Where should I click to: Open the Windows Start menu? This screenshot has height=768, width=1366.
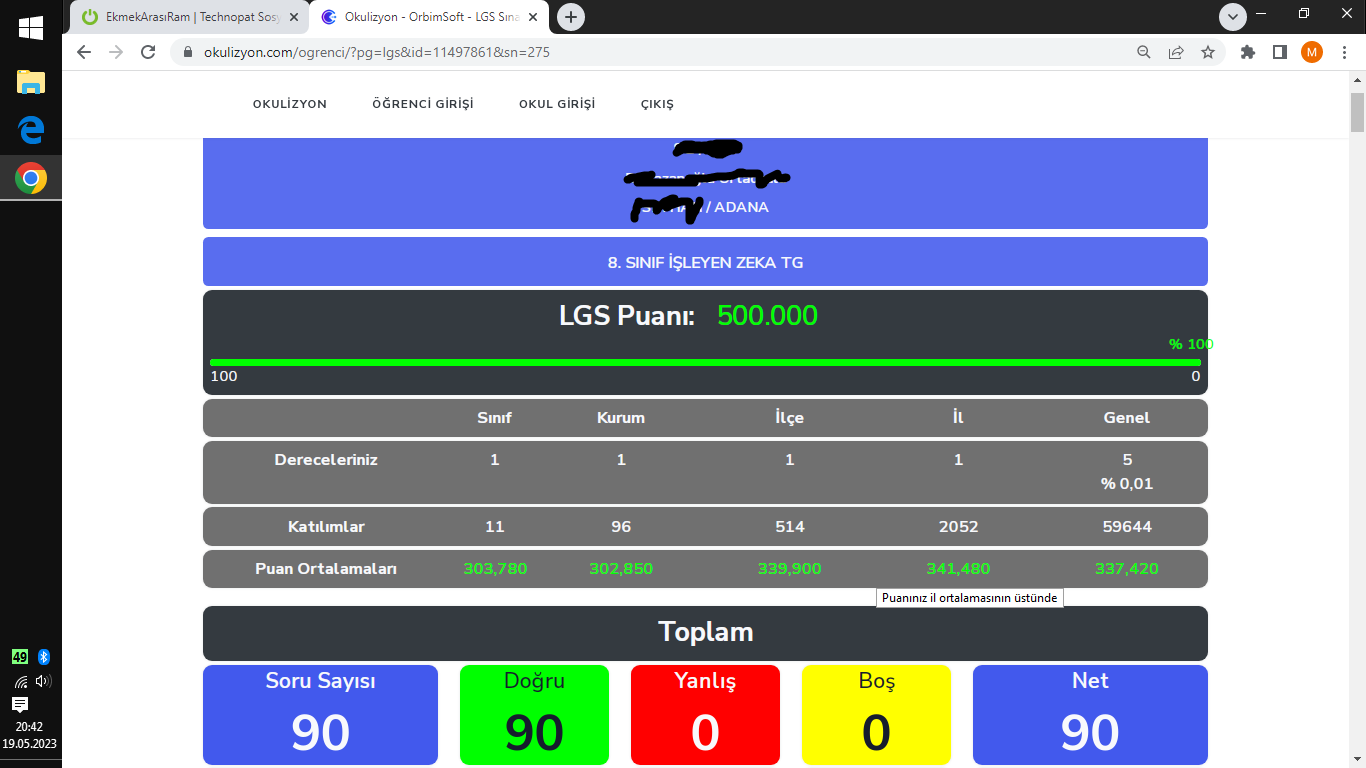[x=31, y=28]
